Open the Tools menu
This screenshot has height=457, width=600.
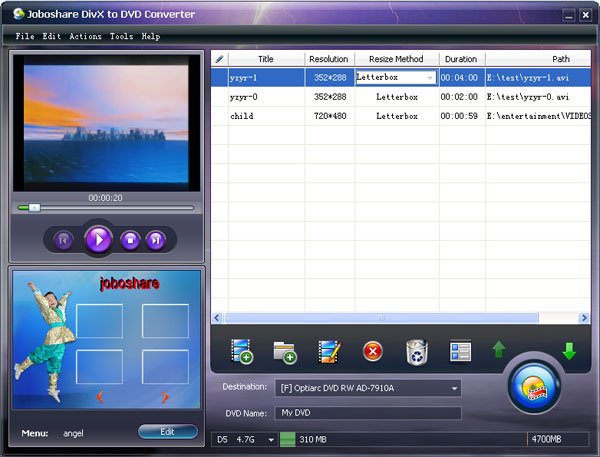[x=122, y=36]
